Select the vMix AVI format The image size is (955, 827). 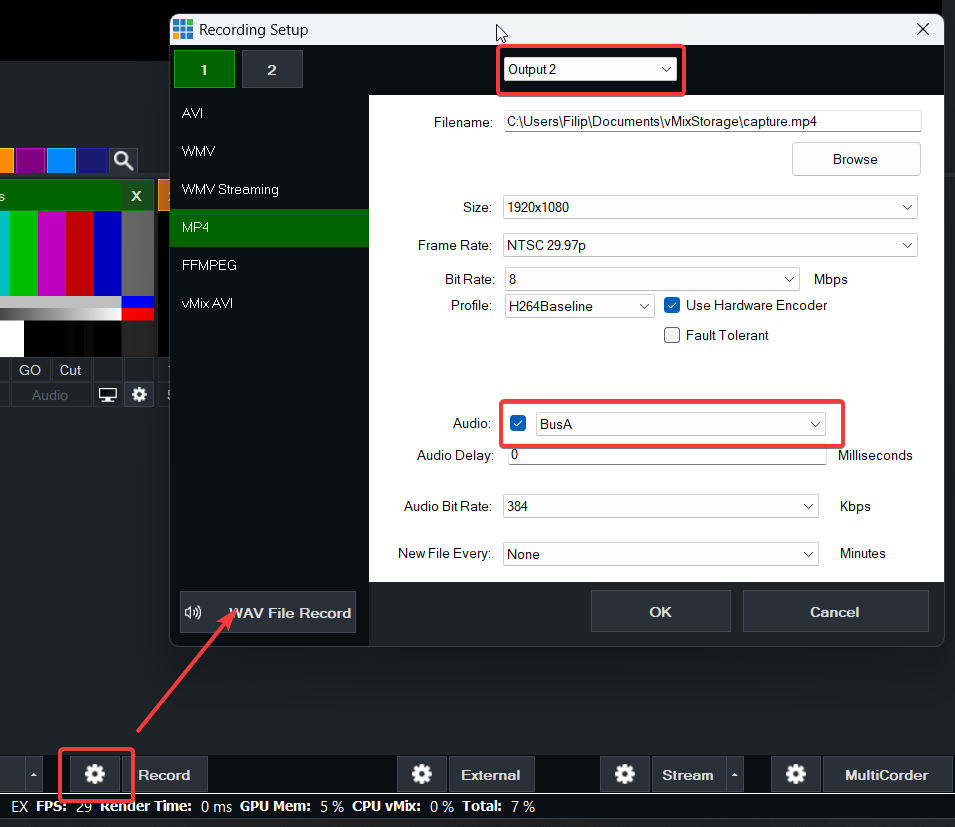coord(269,303)
